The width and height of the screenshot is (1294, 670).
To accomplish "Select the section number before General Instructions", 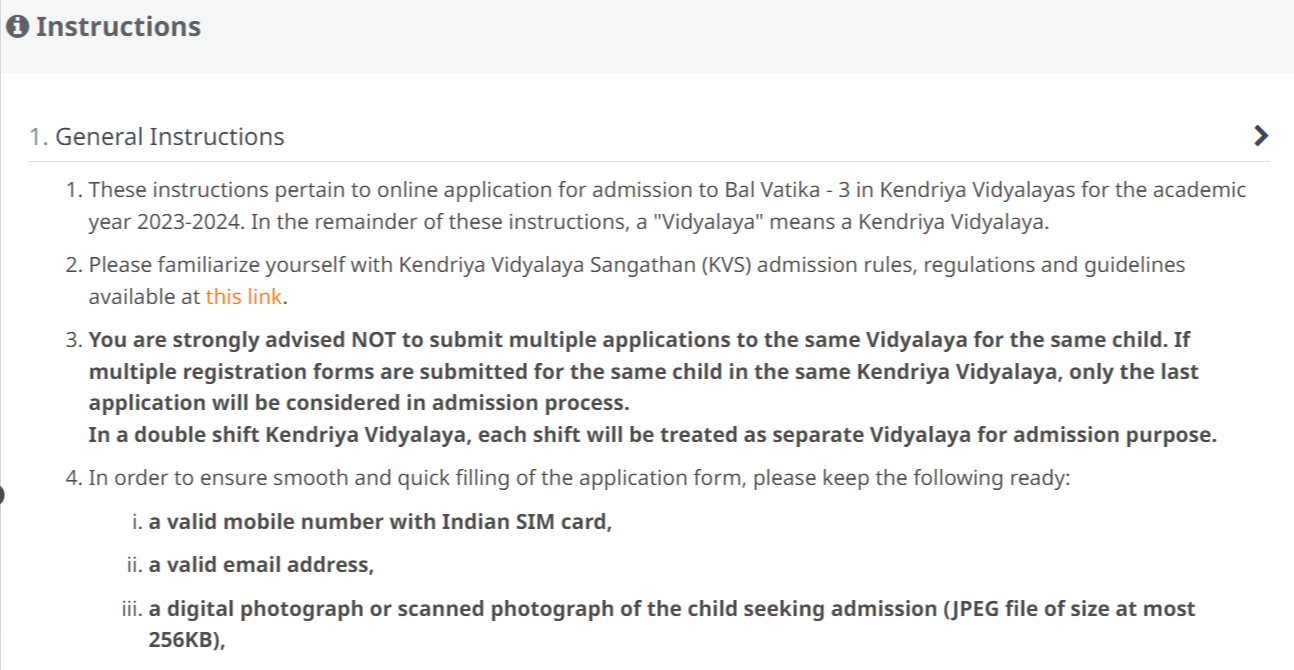I will [38, 137].
